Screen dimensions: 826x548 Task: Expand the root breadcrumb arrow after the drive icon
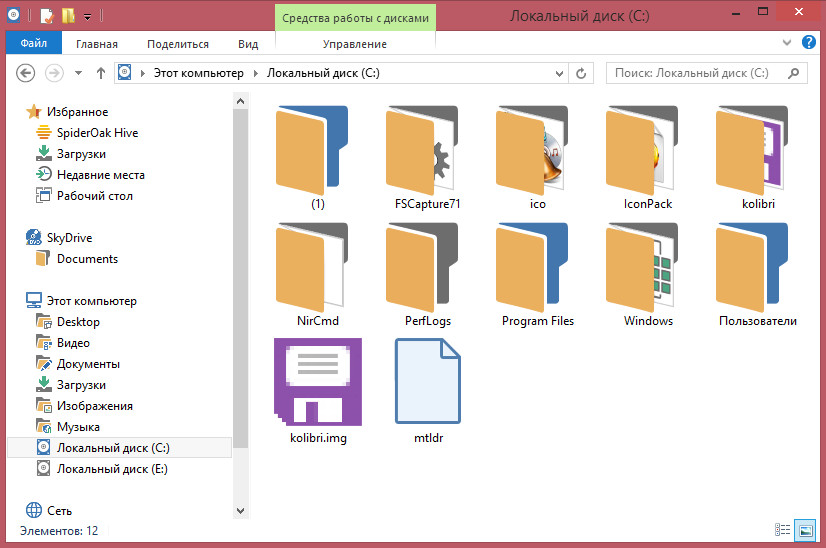point(142,73)
